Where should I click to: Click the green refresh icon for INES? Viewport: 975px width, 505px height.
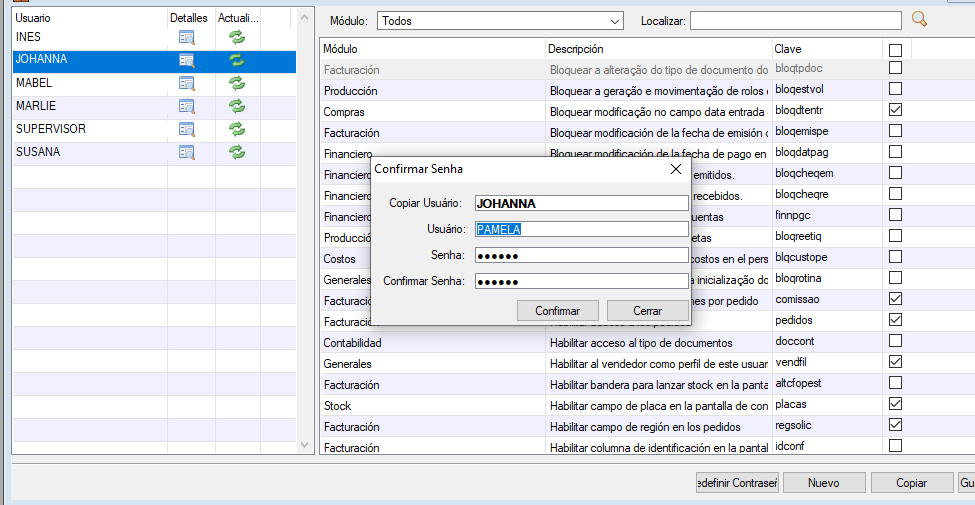pyautogui.click(x=236, y=37)
